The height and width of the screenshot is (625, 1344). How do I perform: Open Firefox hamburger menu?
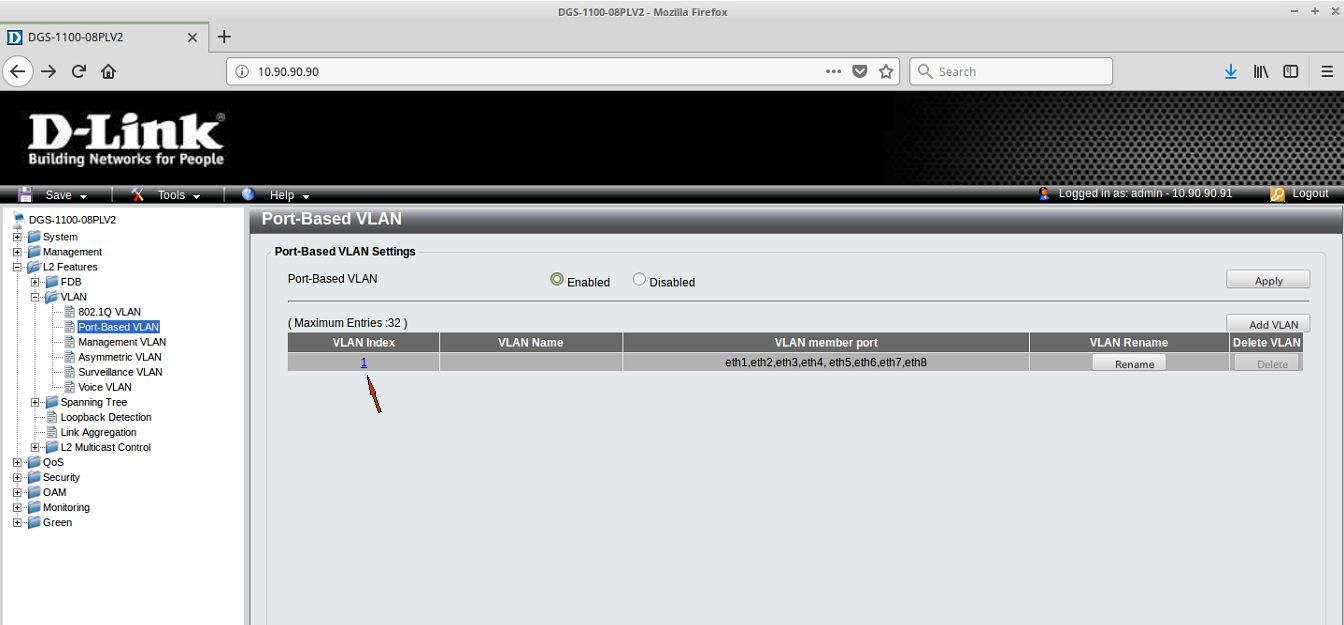1327,71
